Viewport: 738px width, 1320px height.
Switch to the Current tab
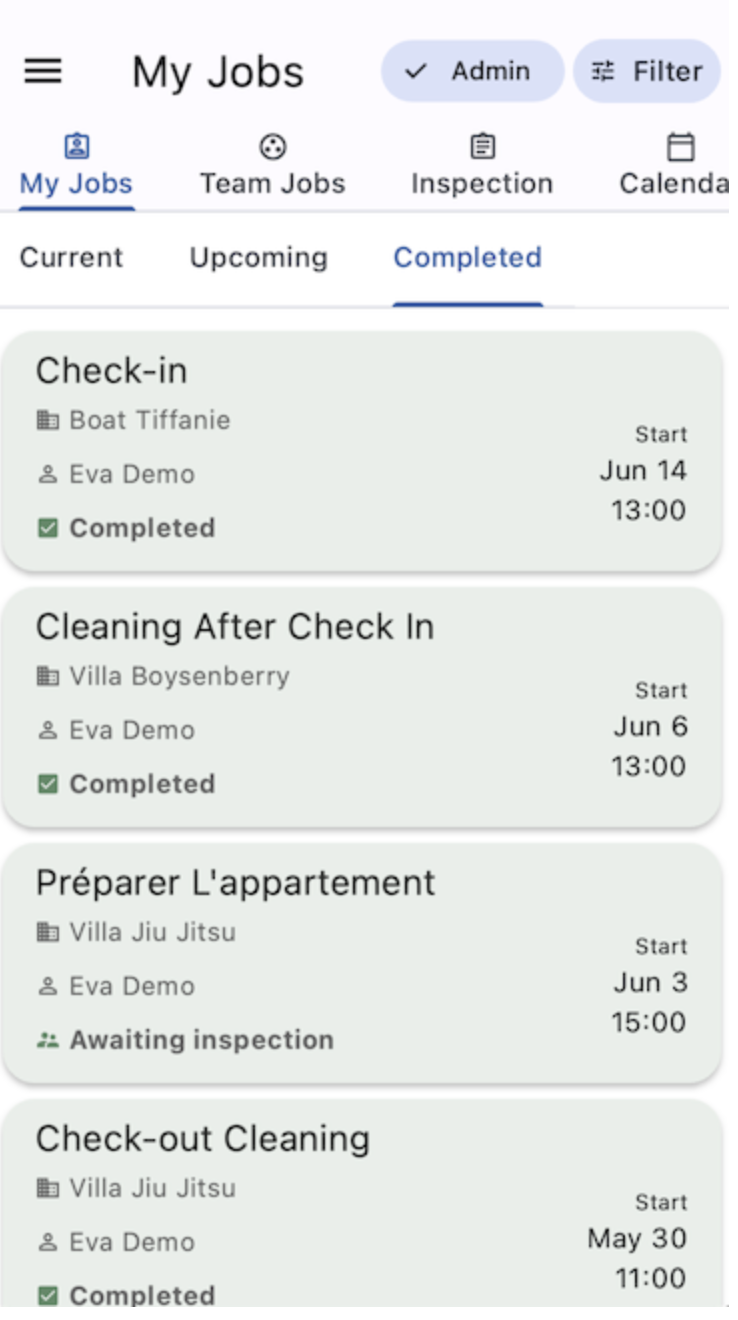tap(71, 258)
